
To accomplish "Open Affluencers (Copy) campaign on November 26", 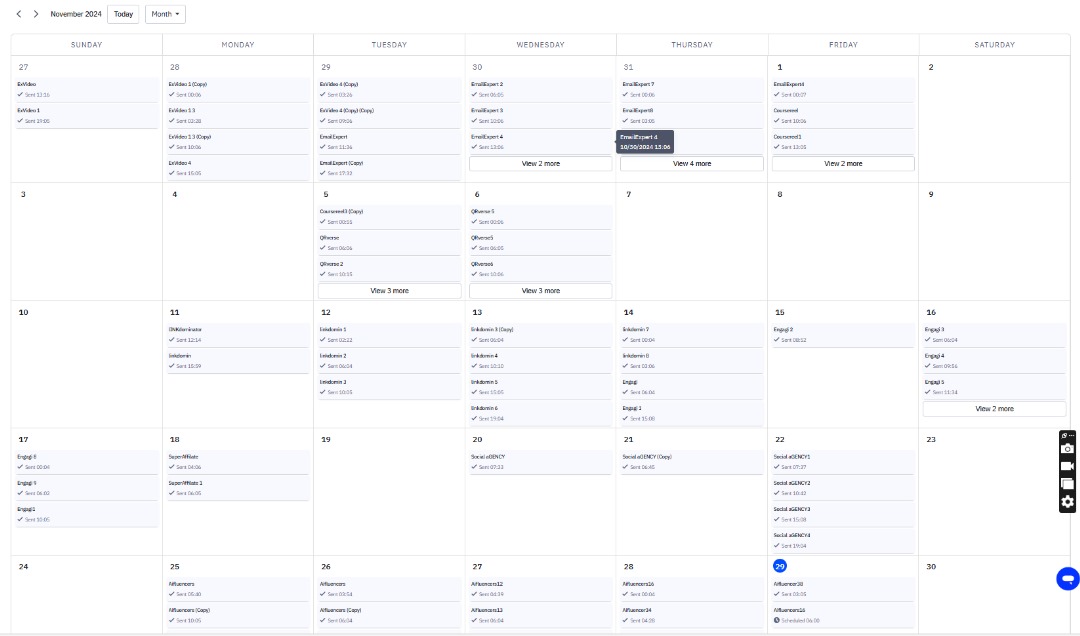I will [389, 615].
